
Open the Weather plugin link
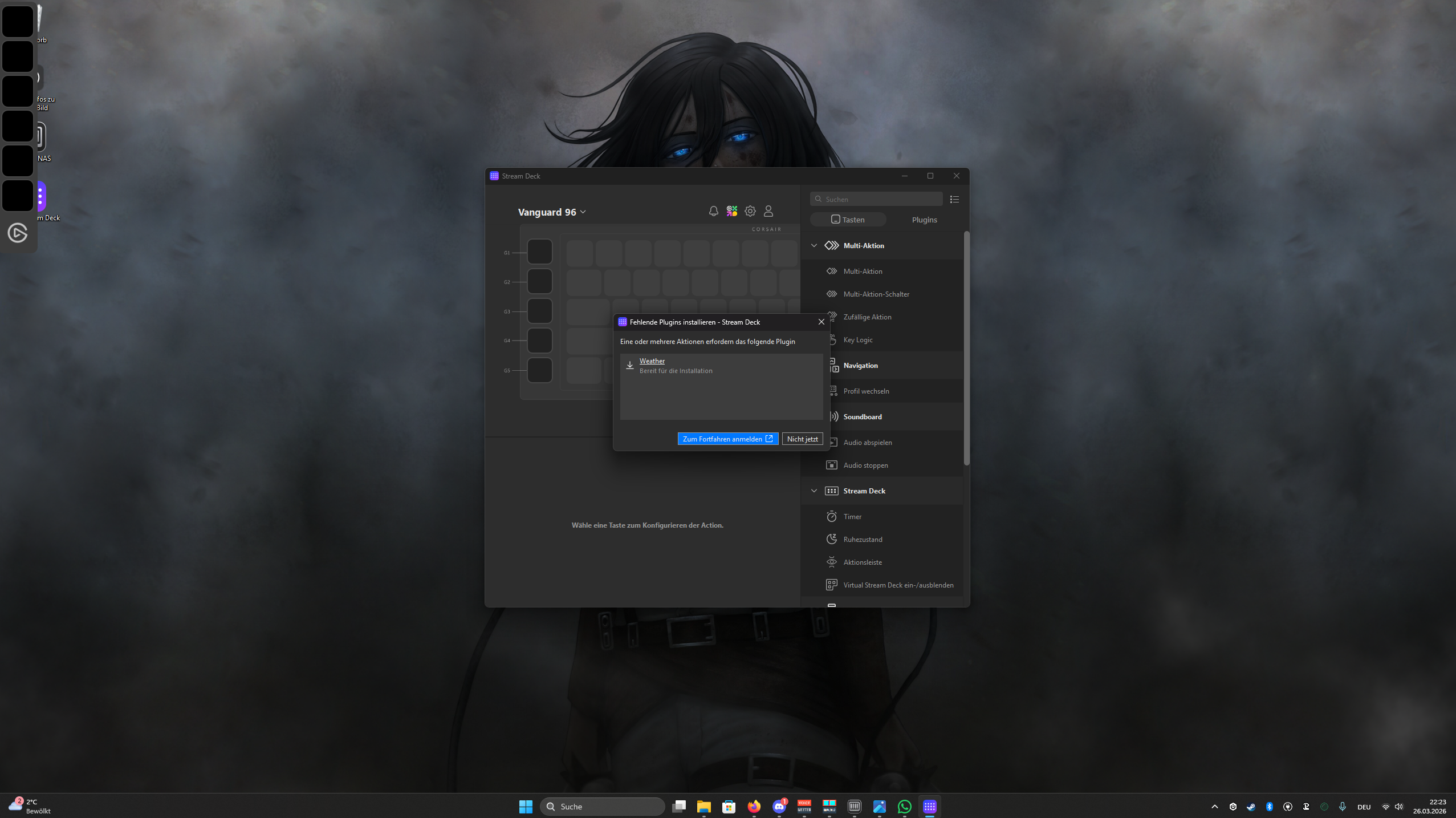tap(652, 361)
